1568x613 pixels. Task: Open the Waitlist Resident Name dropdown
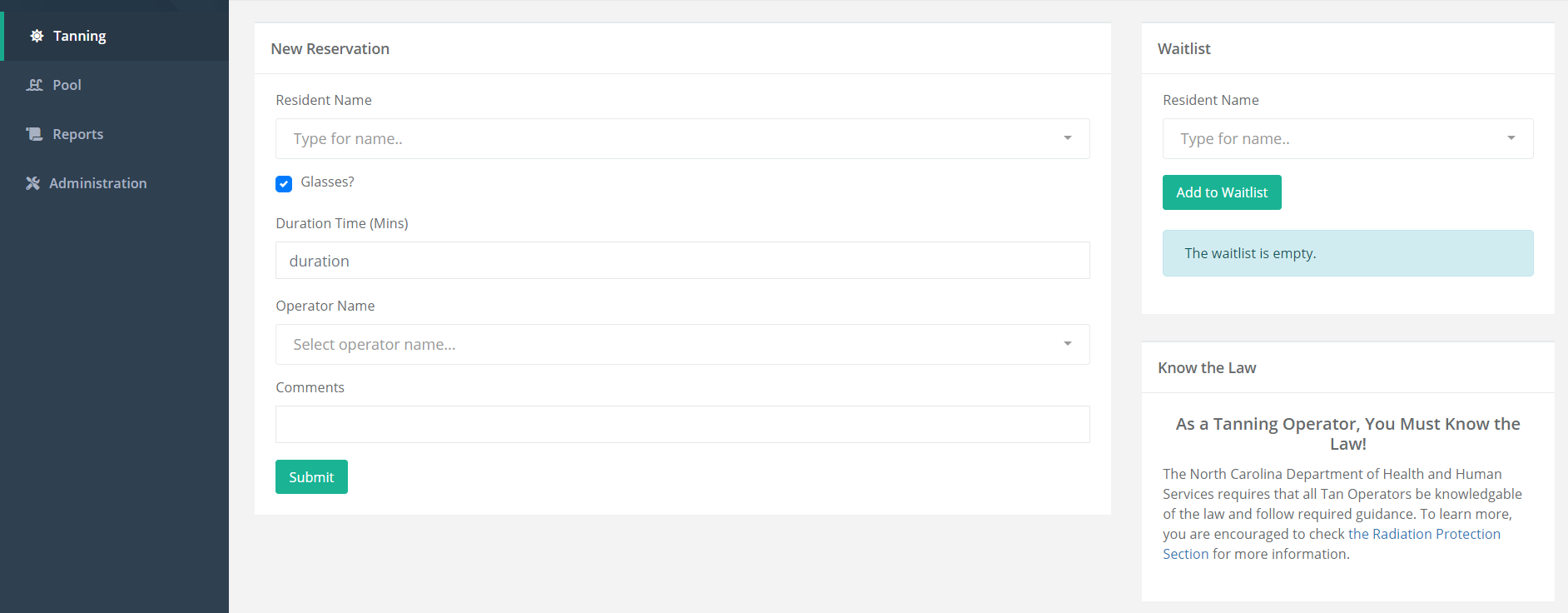[1332, 139]
